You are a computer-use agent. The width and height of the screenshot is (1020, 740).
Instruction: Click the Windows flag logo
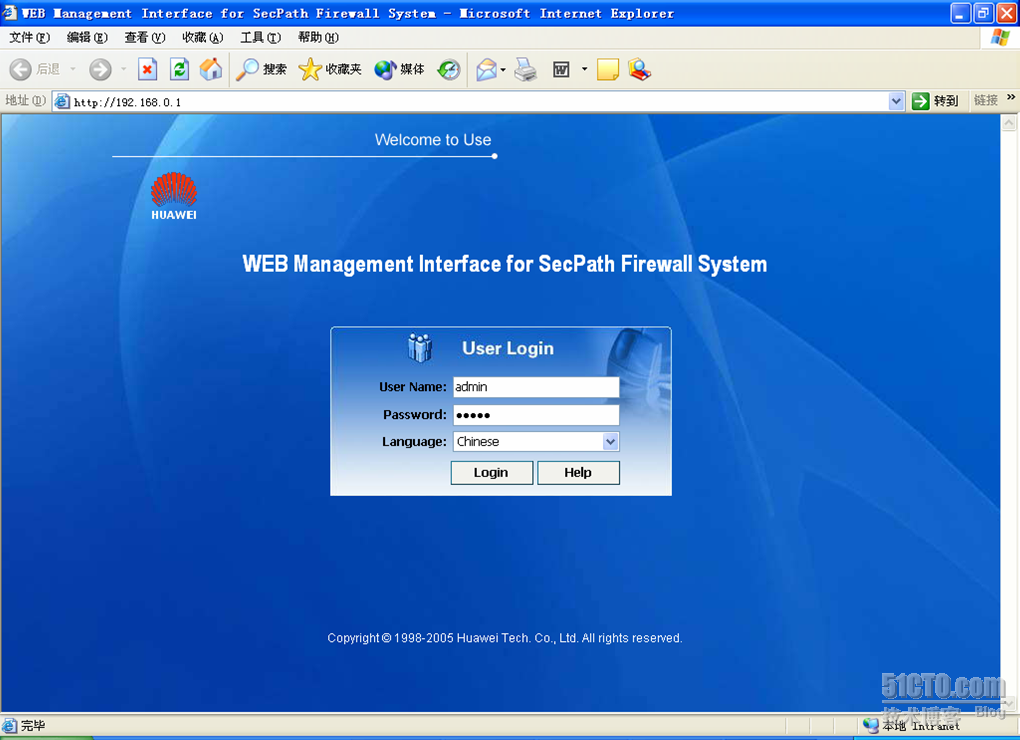1000,38
